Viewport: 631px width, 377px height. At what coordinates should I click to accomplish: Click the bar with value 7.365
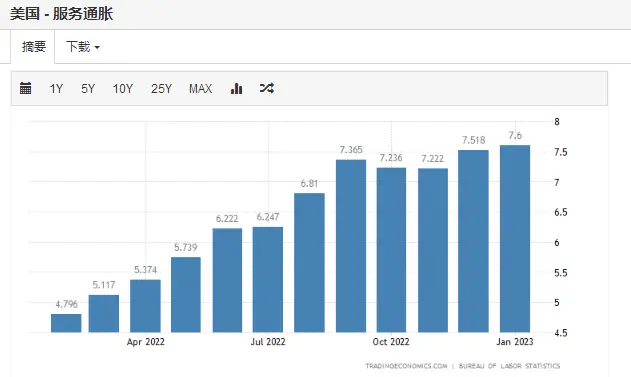351,246
